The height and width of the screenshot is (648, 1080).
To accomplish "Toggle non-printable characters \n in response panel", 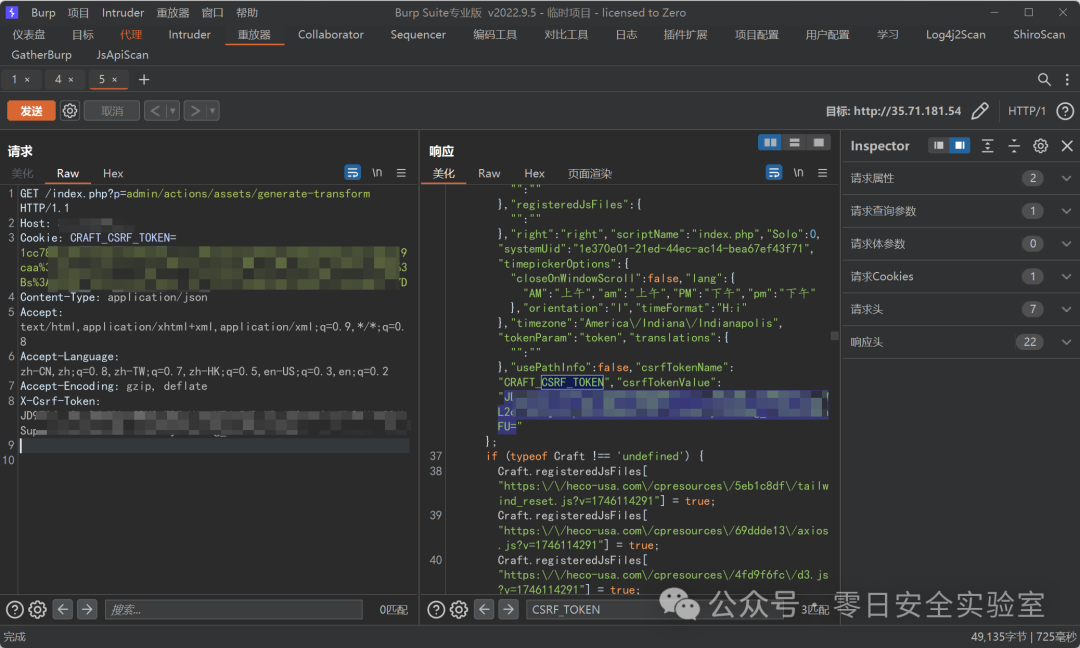I will coord(798,173).
